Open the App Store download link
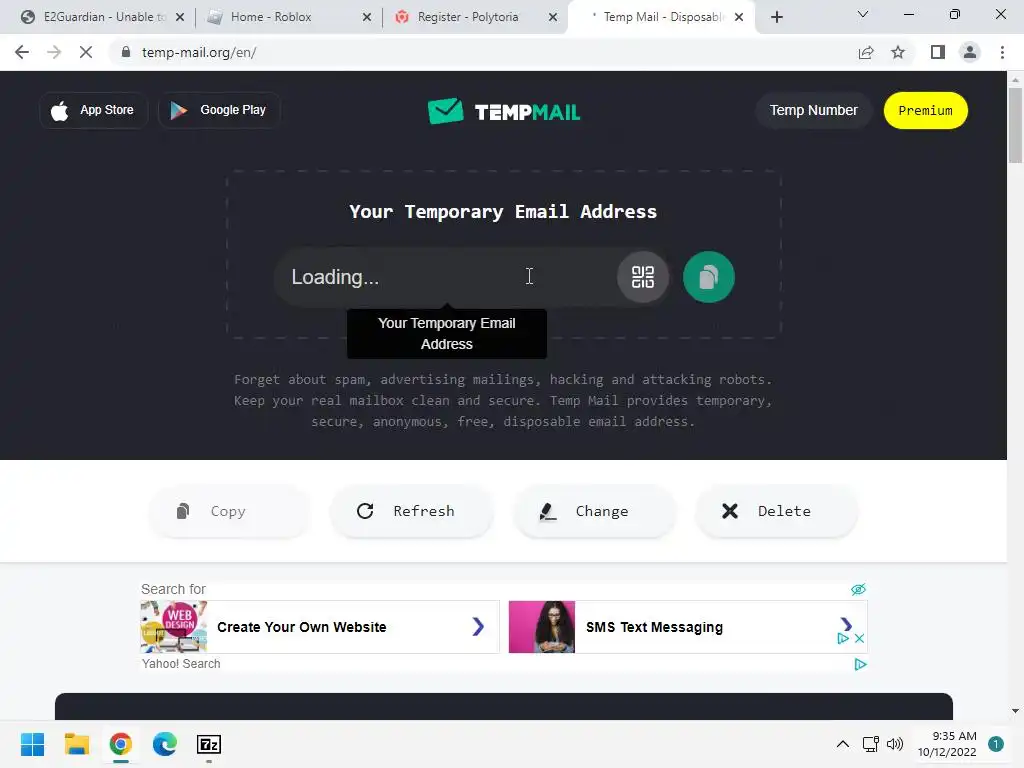The height and width of the screenshot is (768, 1024). coord(93,110)
